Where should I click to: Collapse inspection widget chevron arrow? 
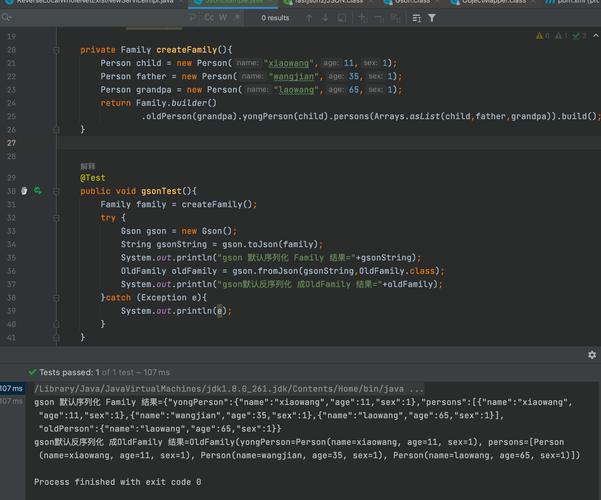tap(596, 36)
